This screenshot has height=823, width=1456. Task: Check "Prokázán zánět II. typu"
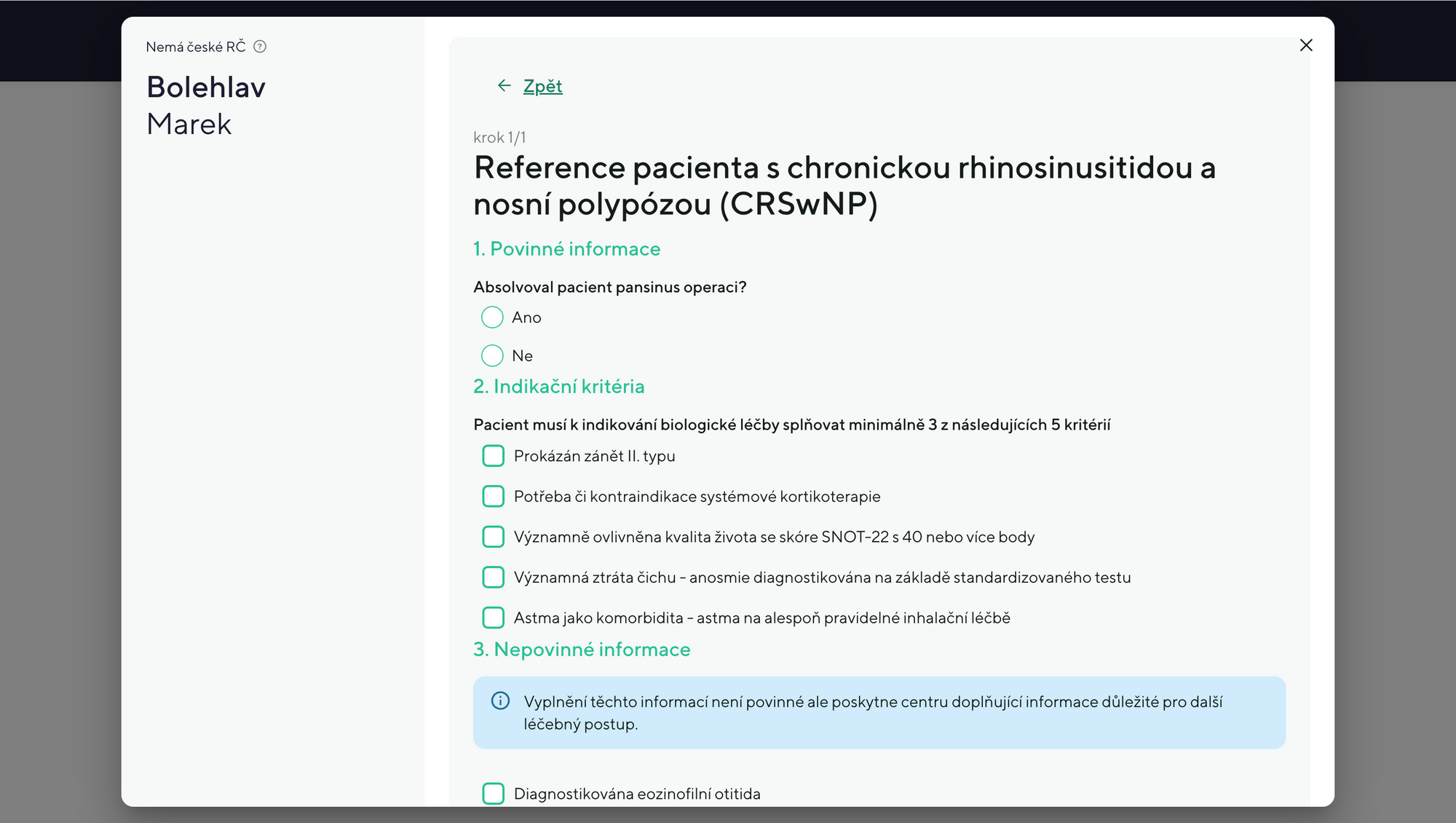493,455
